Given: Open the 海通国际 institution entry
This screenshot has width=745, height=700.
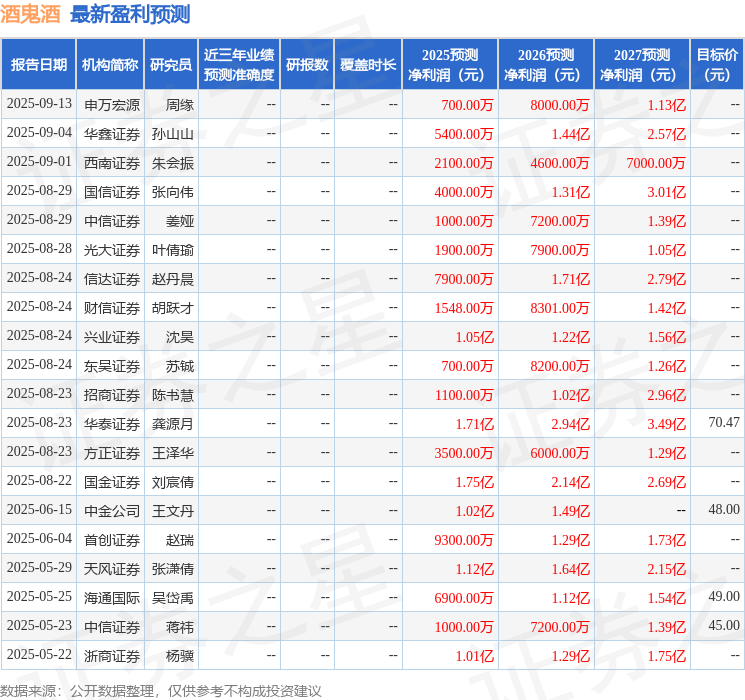Looking at the screenshot, I should coord(112,597).
